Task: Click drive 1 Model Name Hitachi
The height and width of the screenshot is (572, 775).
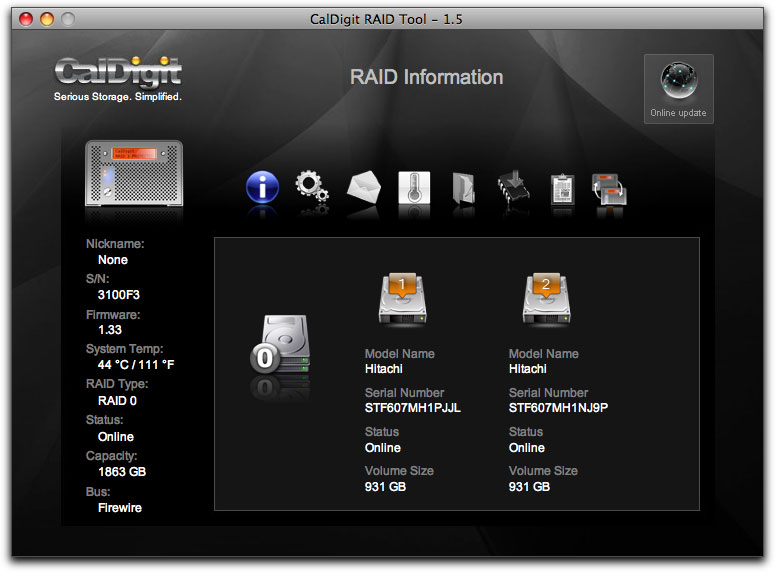Action: pyautogui.click(x=384, y=369)
